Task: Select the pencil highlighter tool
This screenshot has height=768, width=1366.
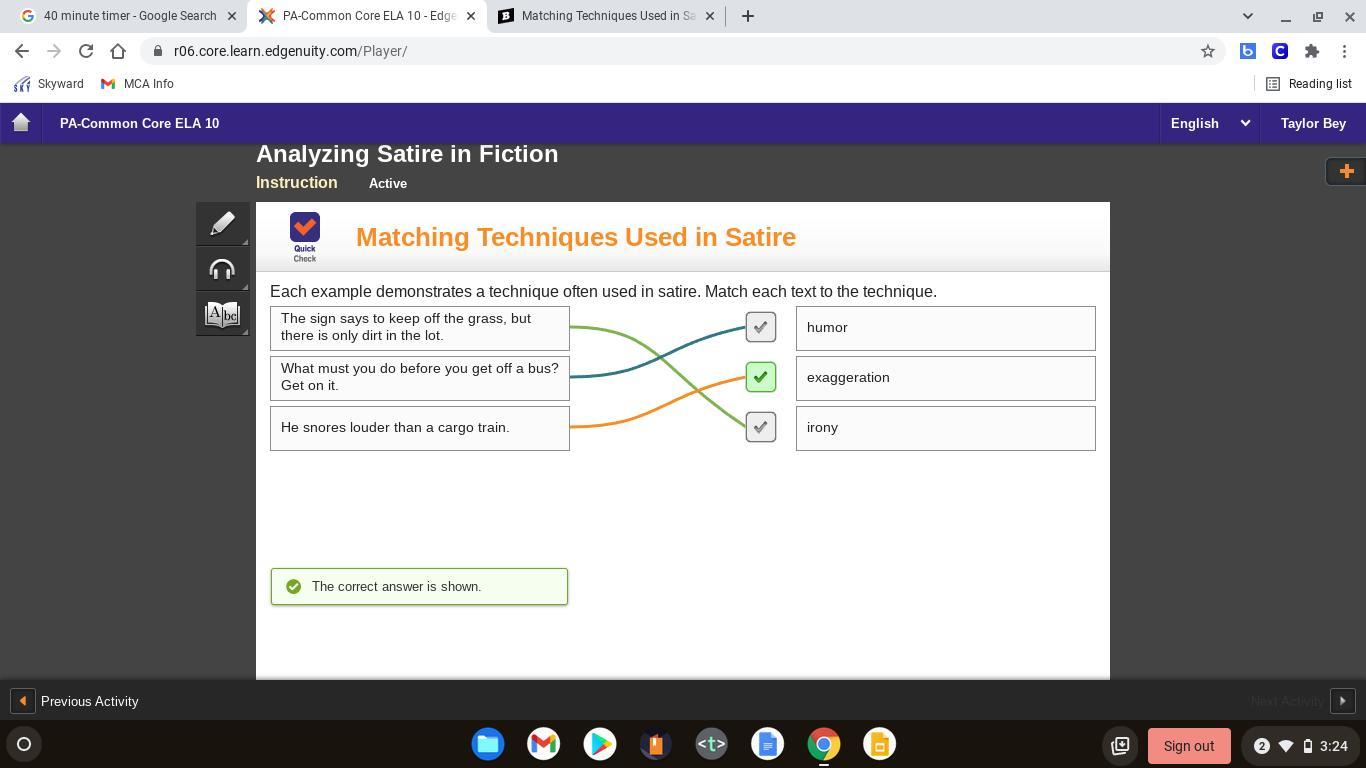Action: [222, 223]
